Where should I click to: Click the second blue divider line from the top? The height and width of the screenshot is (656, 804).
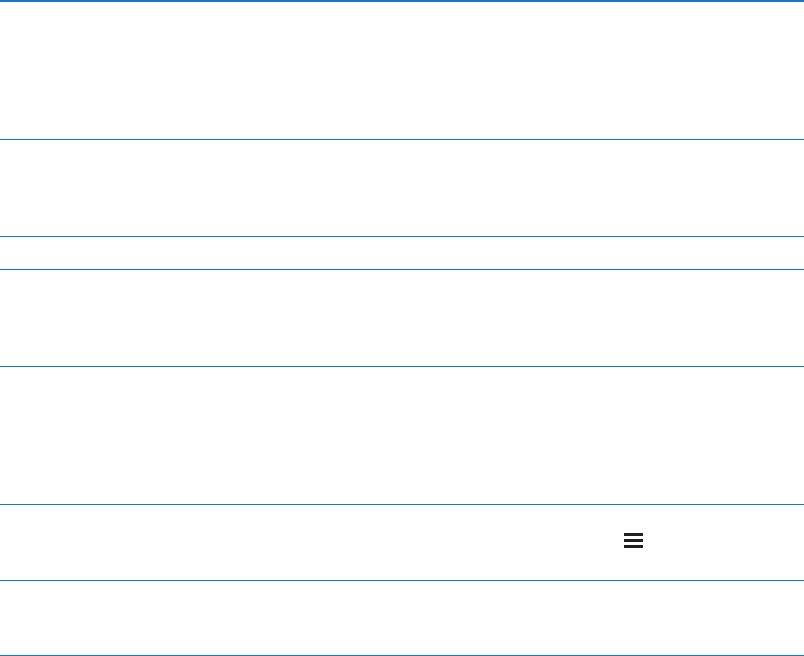(402, 139)
